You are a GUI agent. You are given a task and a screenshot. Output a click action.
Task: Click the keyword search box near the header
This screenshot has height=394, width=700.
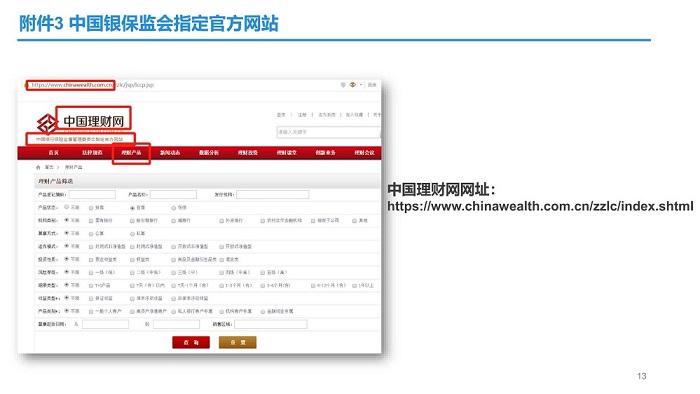tap(328, 132)
